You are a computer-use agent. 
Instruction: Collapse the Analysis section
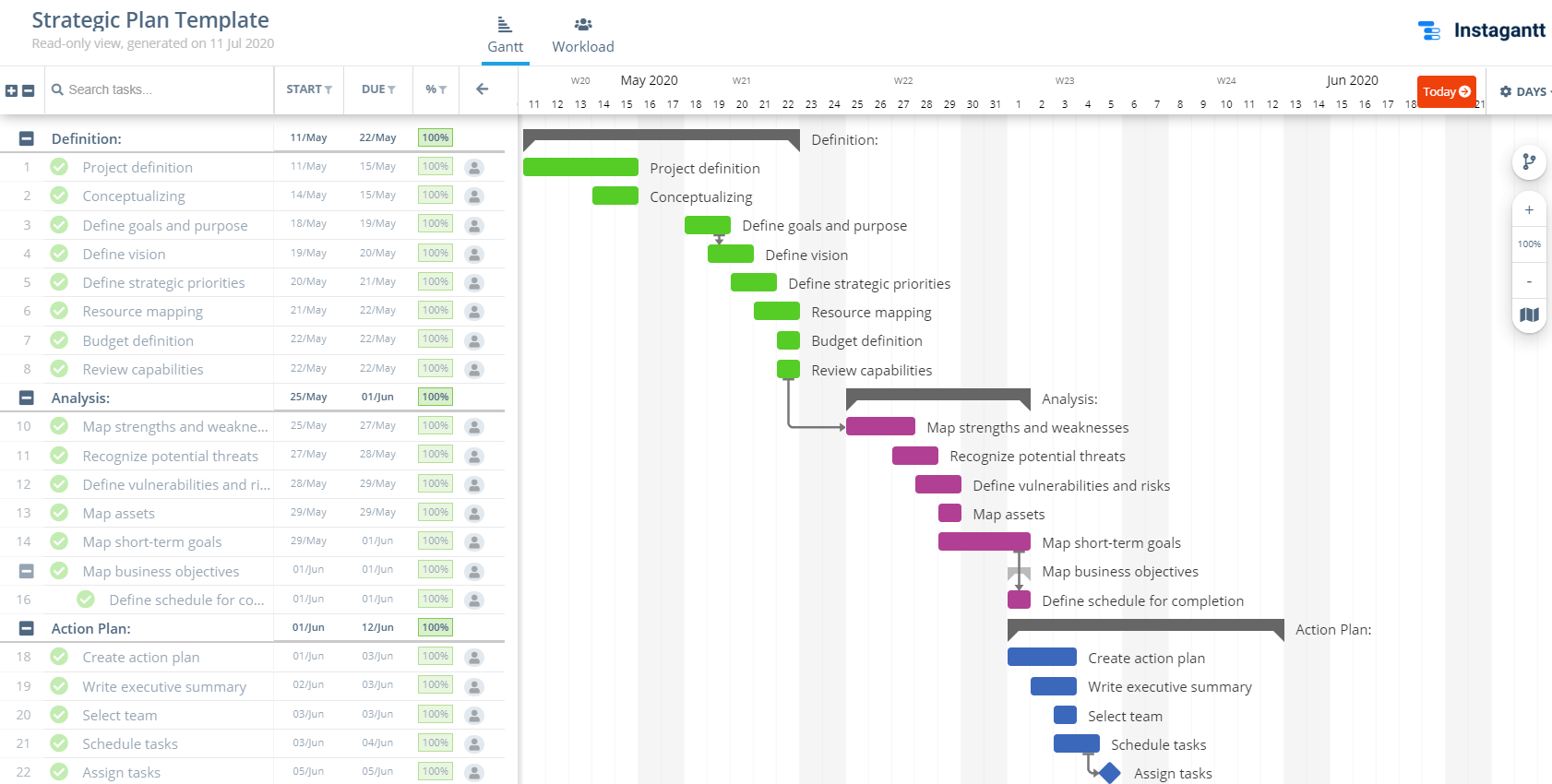(x=26, y=398)
